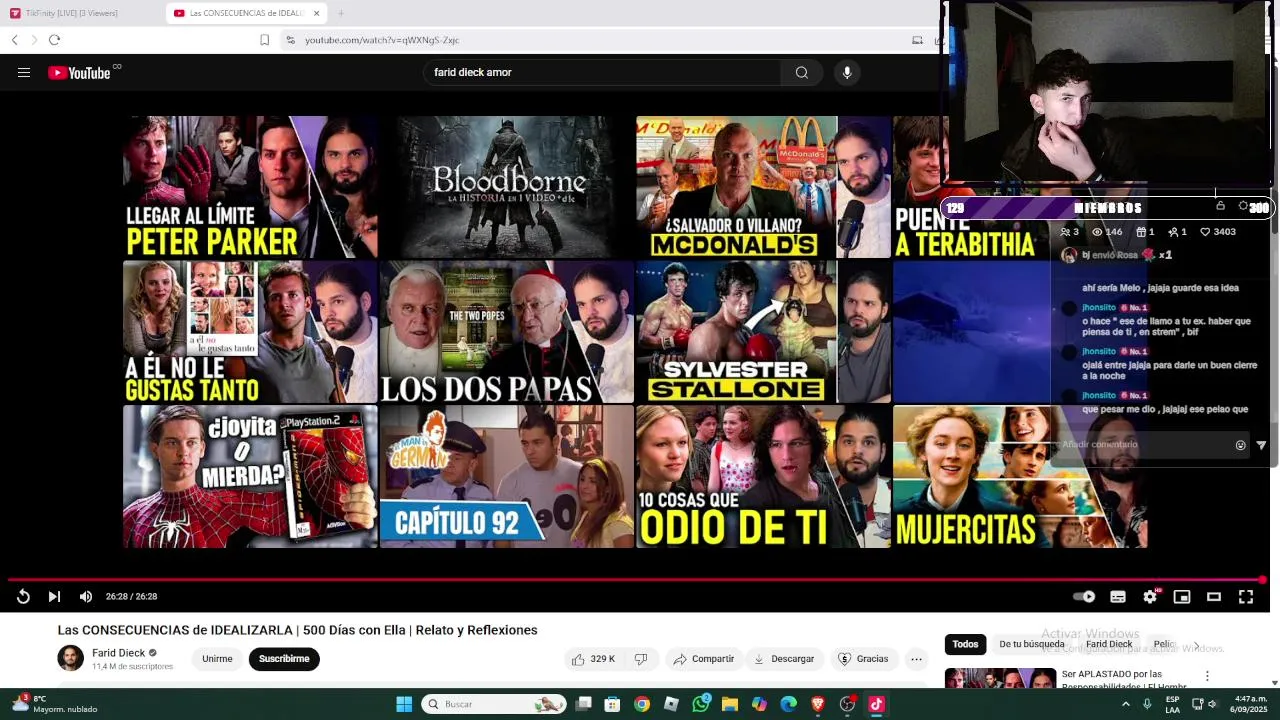Download the video with Descargar
The image size is (1280, 720).
click(x=784, y=659)
